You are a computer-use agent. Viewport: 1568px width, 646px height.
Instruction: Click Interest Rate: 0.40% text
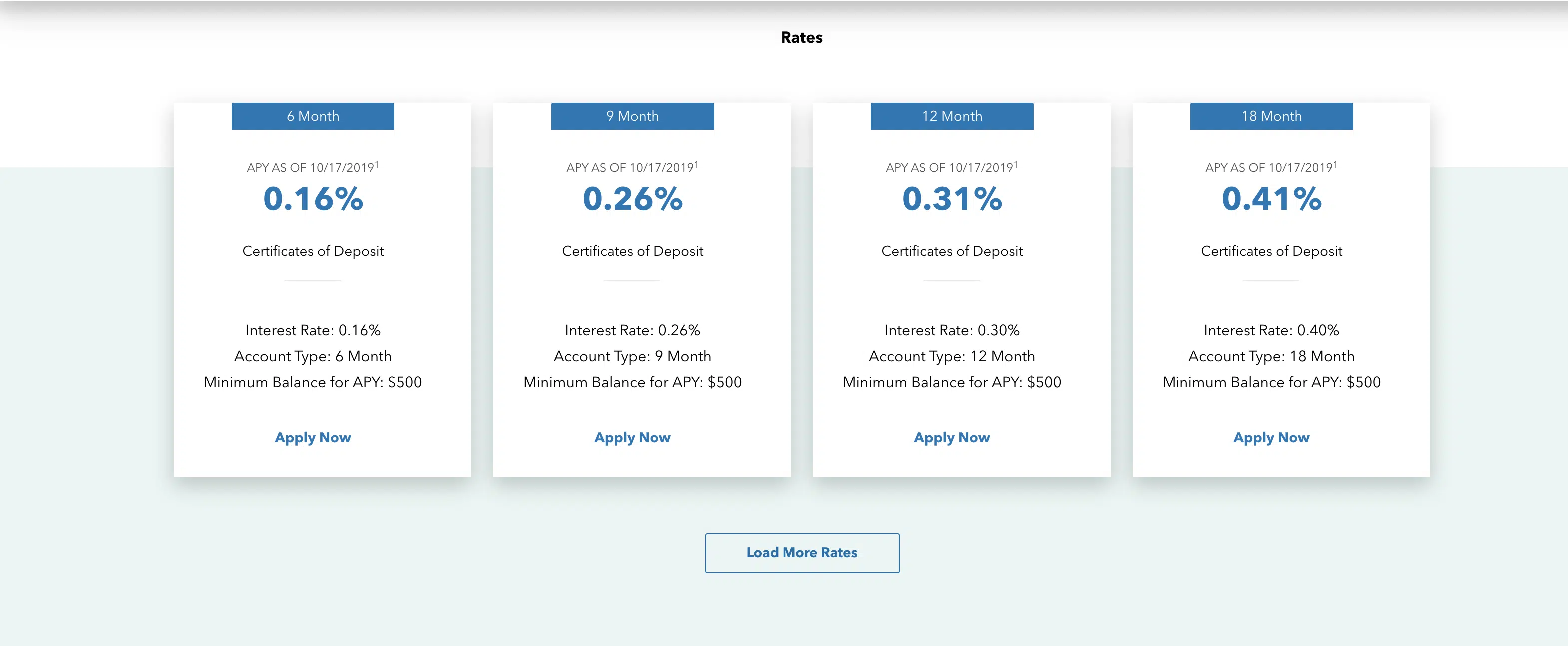[x=1271, y=330]
